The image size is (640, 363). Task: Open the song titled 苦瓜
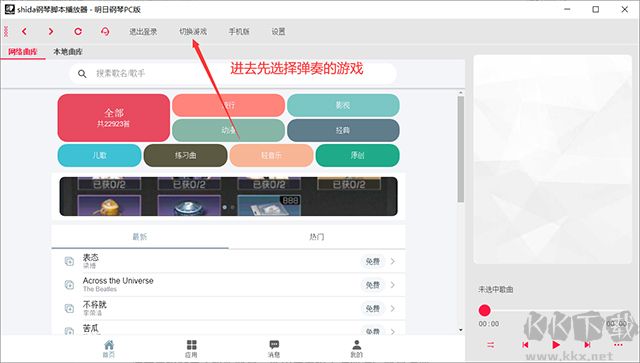(x=91, y=328)
